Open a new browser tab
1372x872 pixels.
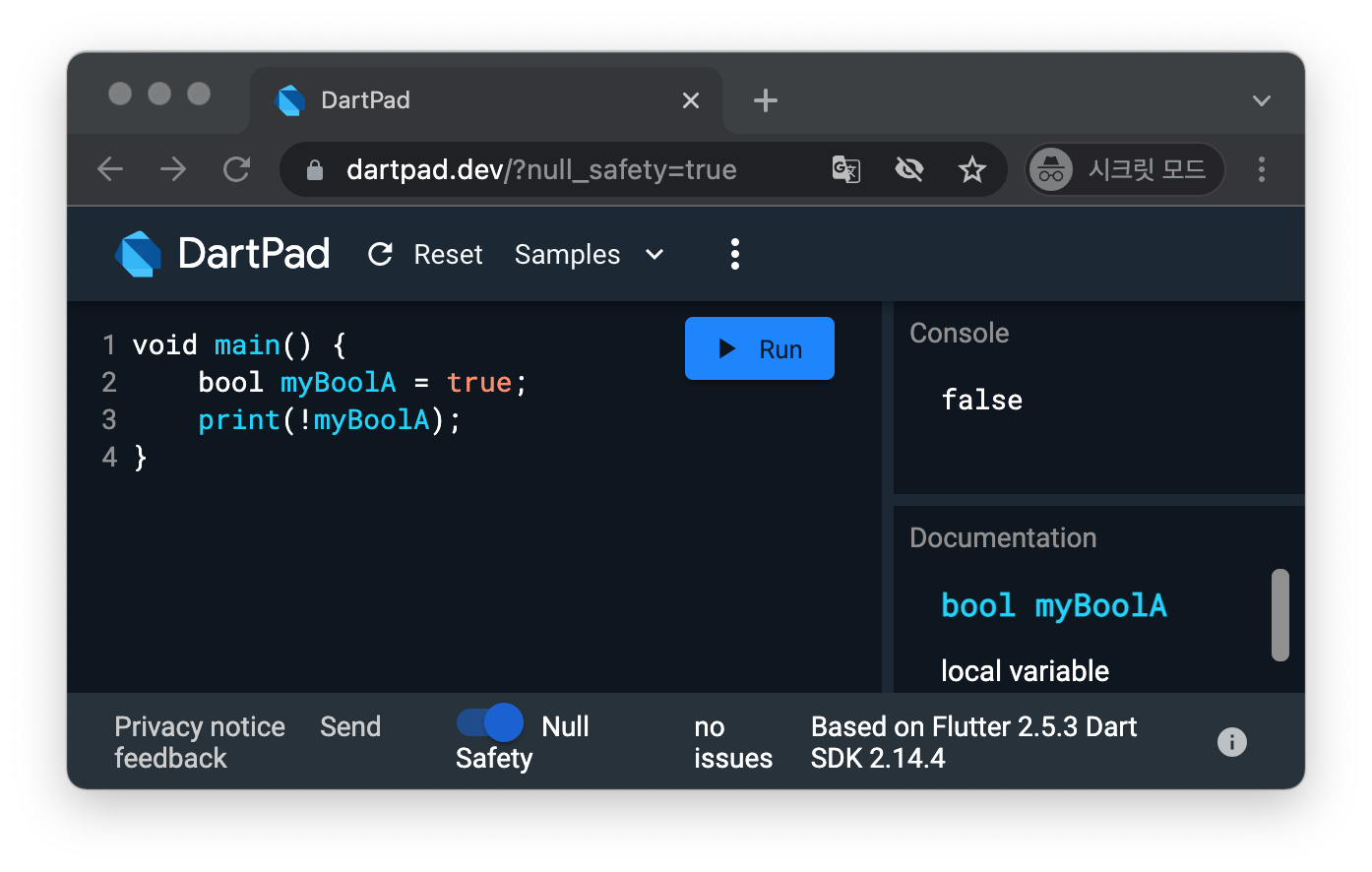pos(766,100)
